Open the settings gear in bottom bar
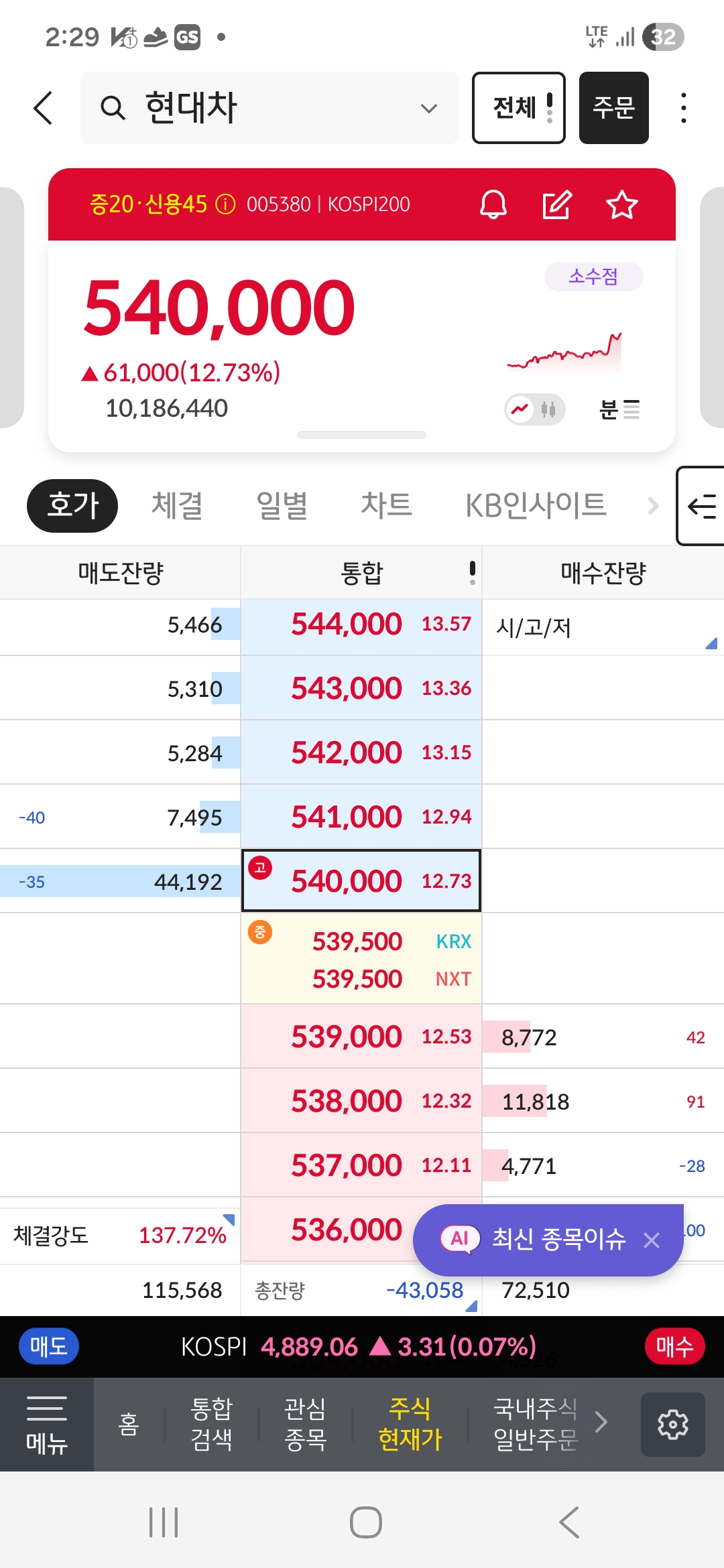This screenshot has width=724, height=1568. [x=672, y=1424]
